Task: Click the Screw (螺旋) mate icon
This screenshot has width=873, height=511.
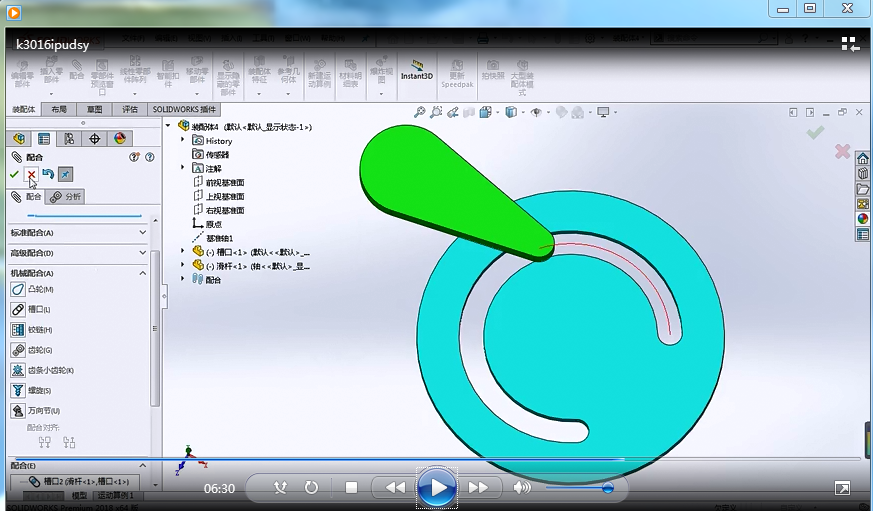Action: (x=19, y=390)
